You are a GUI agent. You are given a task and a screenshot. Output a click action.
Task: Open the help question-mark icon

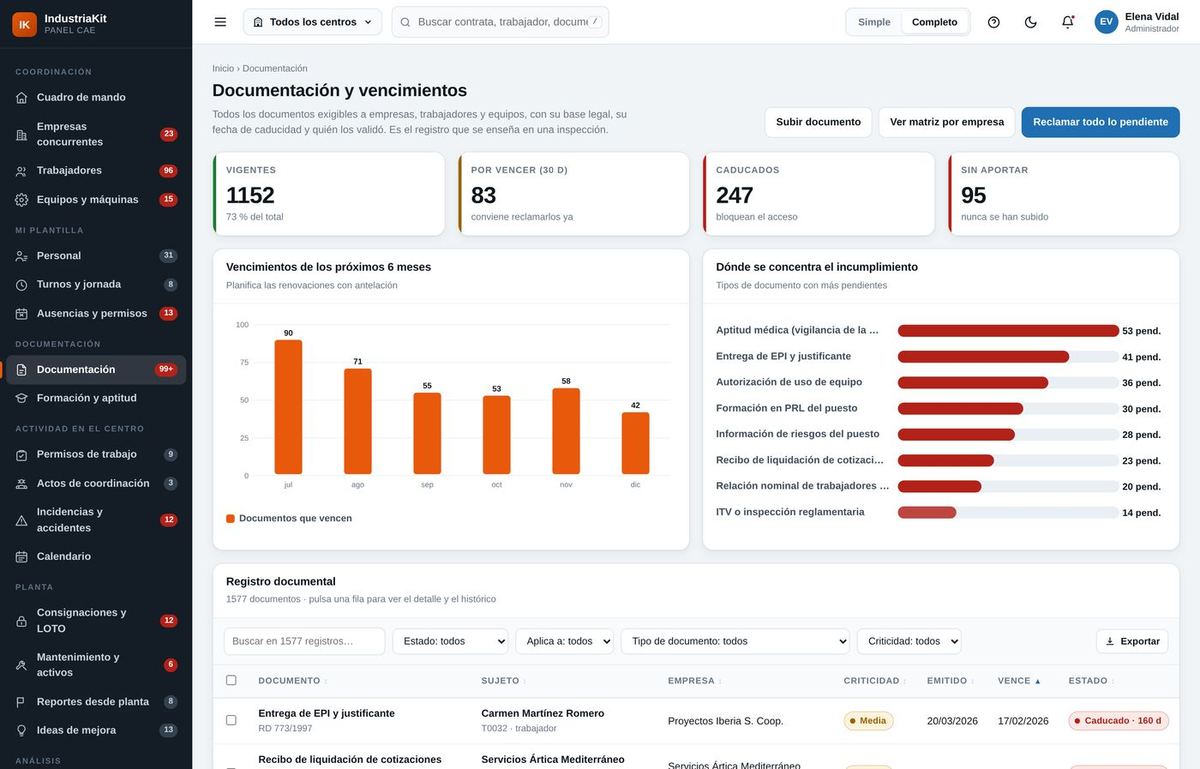click(993, 22)
